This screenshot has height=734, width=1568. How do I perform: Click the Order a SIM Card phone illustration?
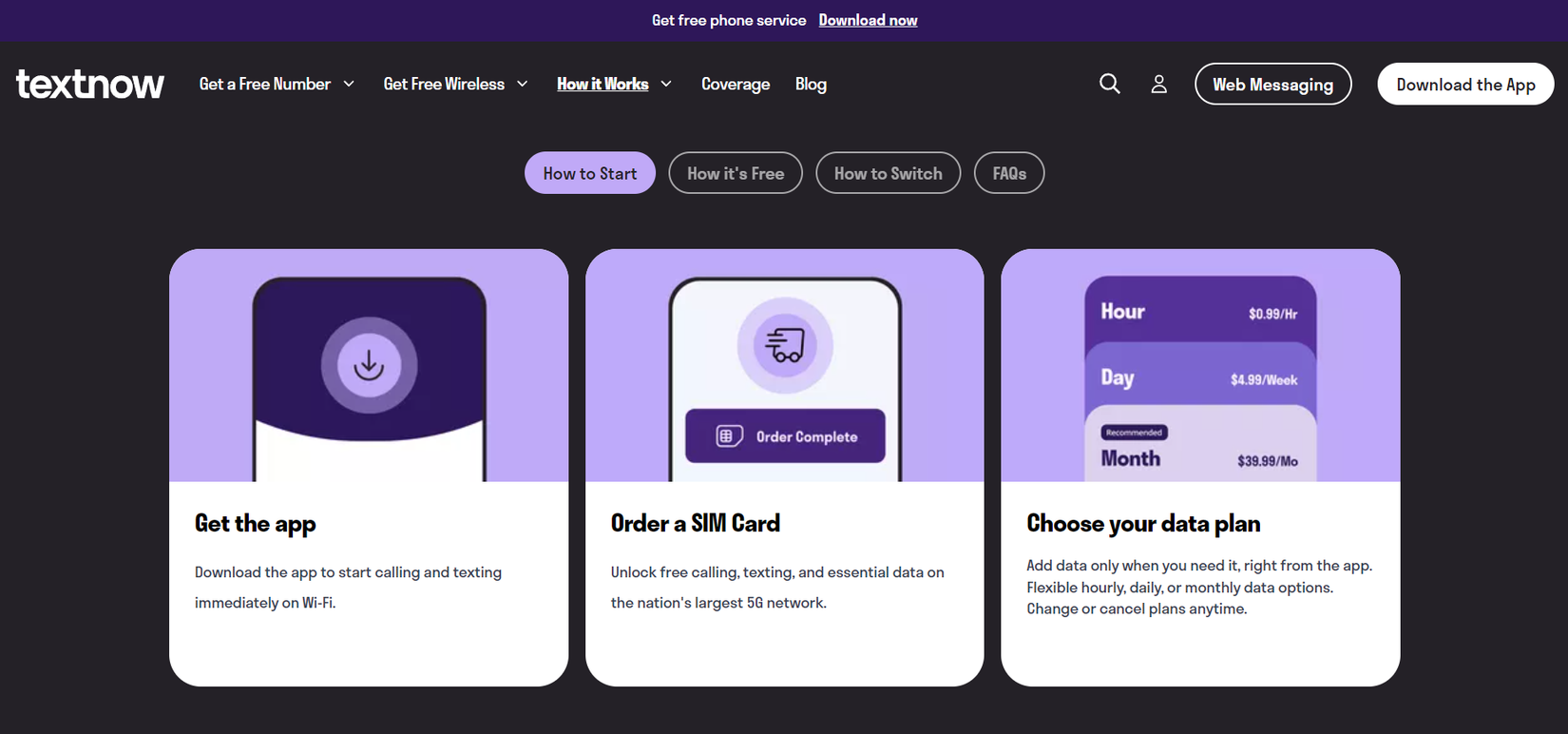(x=785, y=378)
